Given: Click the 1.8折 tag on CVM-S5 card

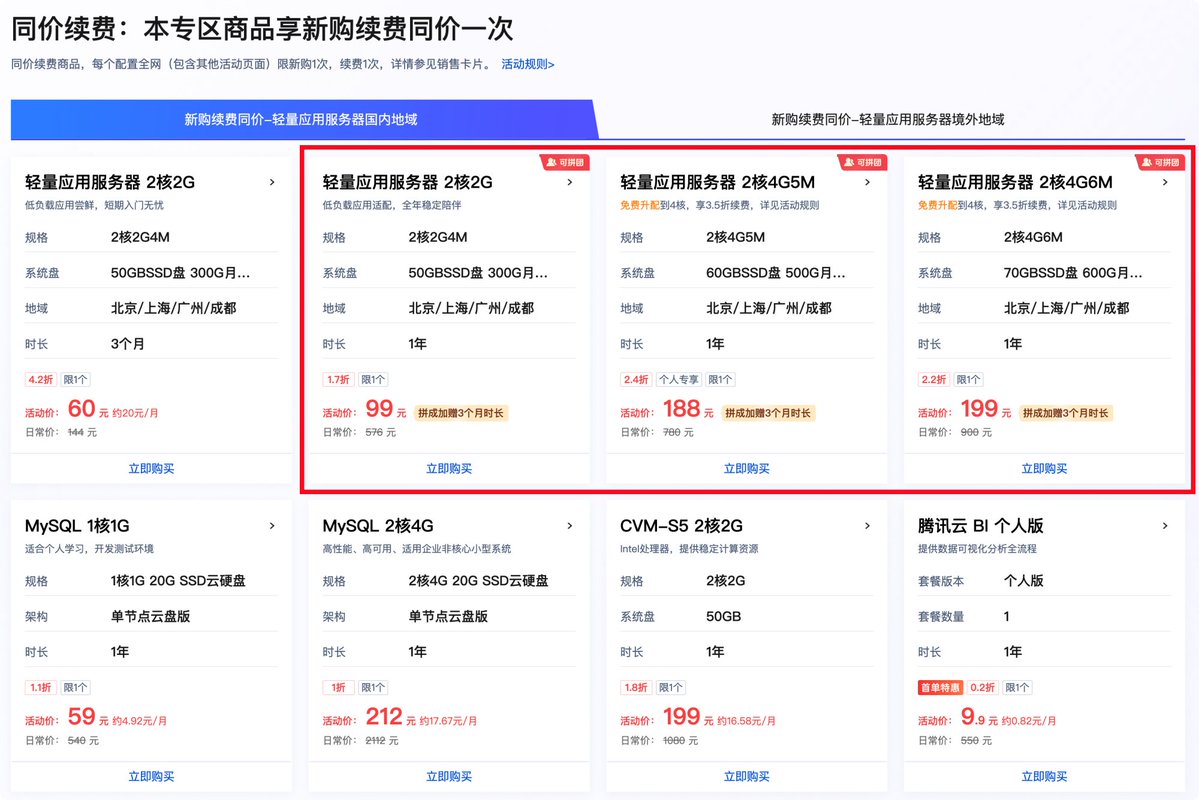Looking at the screenshot, I should pyautogui.click(x=635, y=688).
